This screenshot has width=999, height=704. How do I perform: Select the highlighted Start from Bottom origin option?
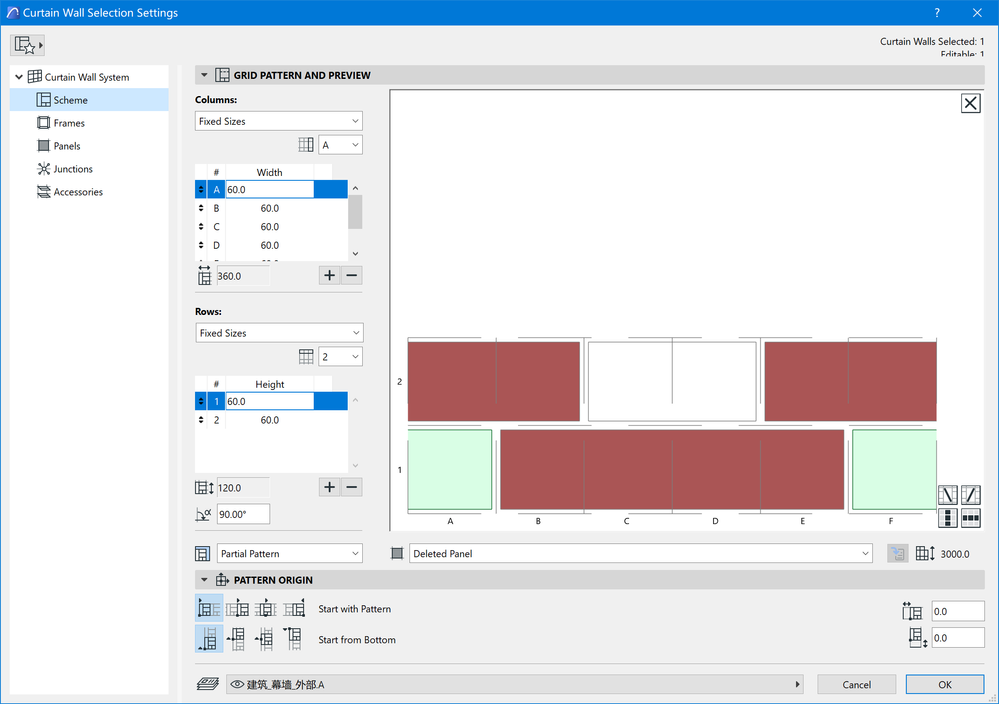tap(209, 638)
